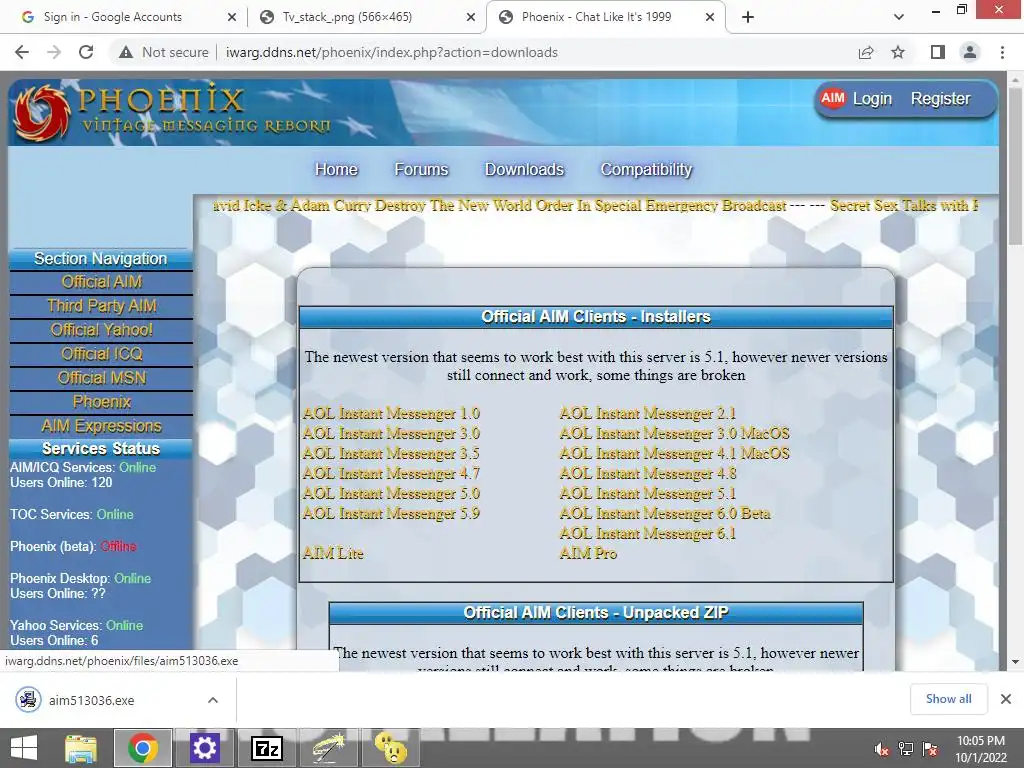Open the Compatibility menu item

tap(646, 170)
